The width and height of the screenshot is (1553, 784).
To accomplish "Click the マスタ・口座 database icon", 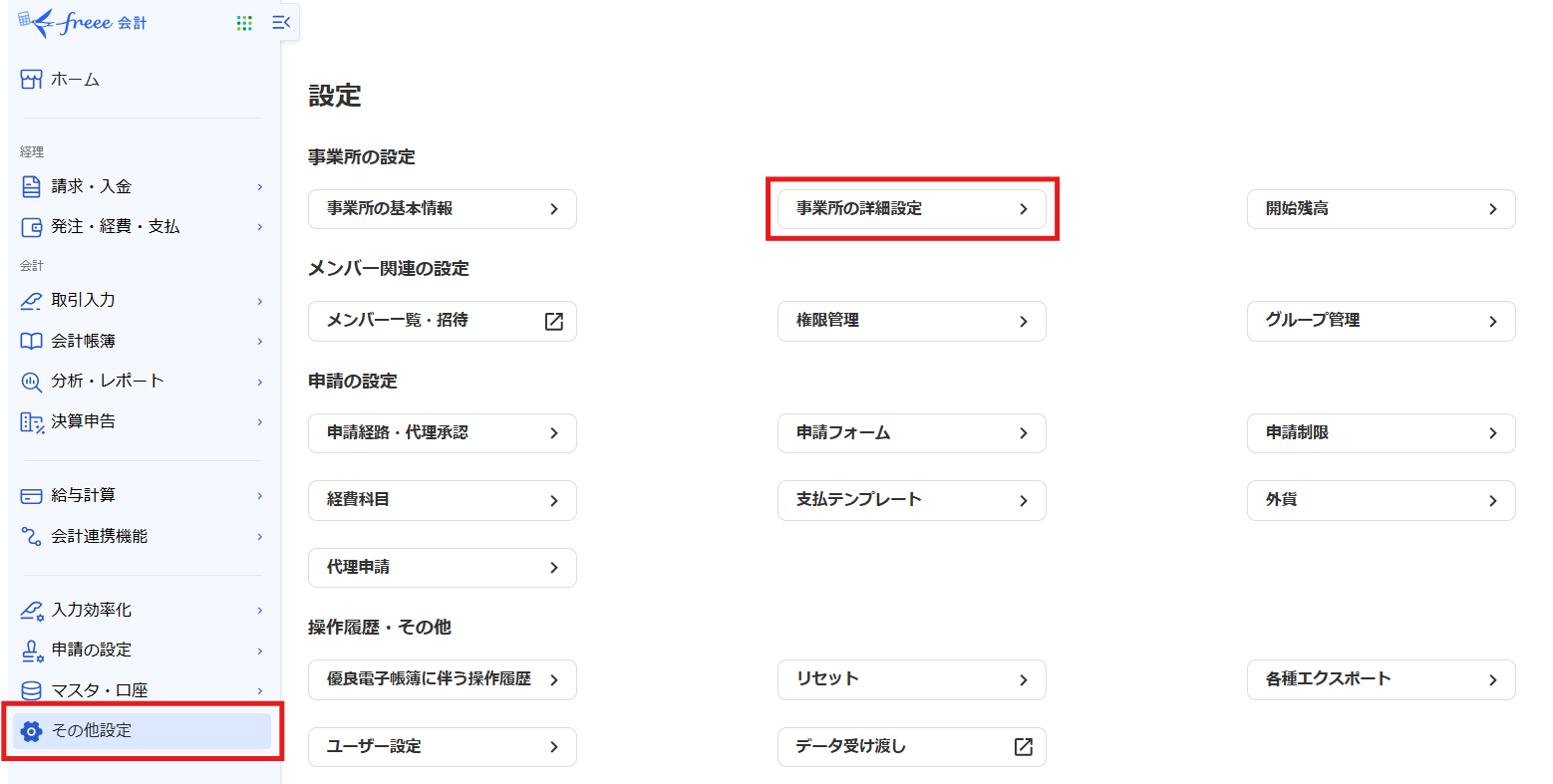I will [x=32, y=690].
